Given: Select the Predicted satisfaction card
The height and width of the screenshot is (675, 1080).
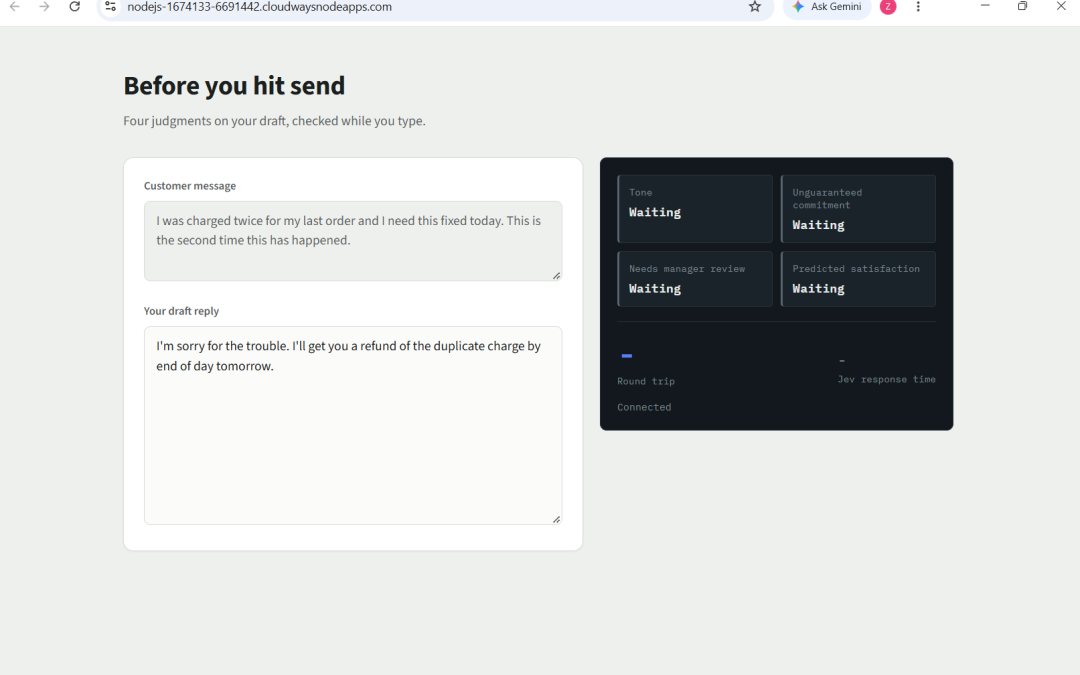Looking at the screenshot, I should point(858,279).
